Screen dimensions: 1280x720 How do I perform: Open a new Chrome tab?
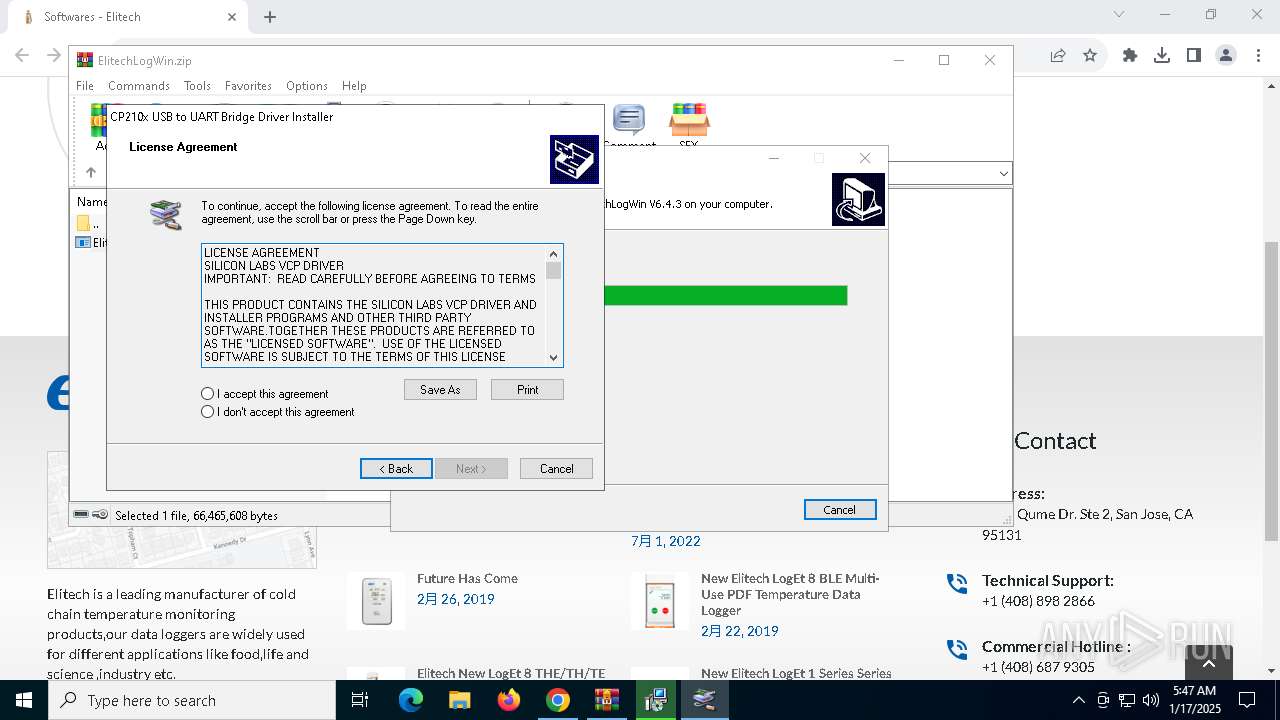click(270, 17)
